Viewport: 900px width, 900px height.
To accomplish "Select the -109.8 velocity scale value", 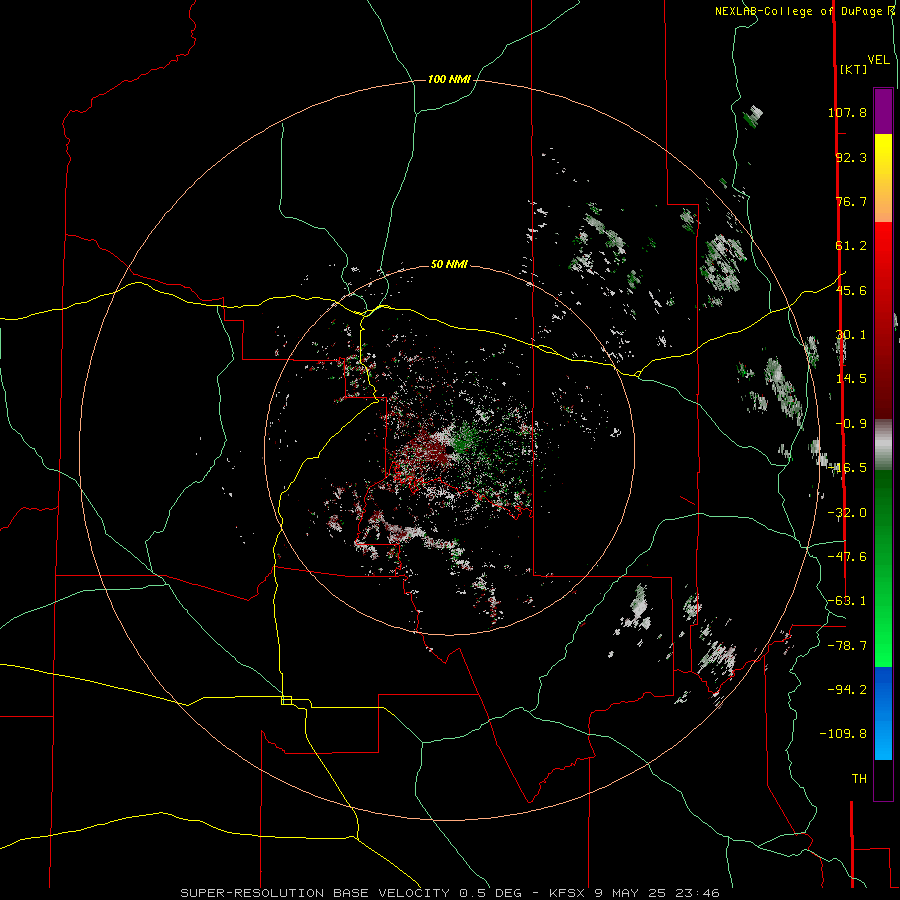I will point(843,734).
